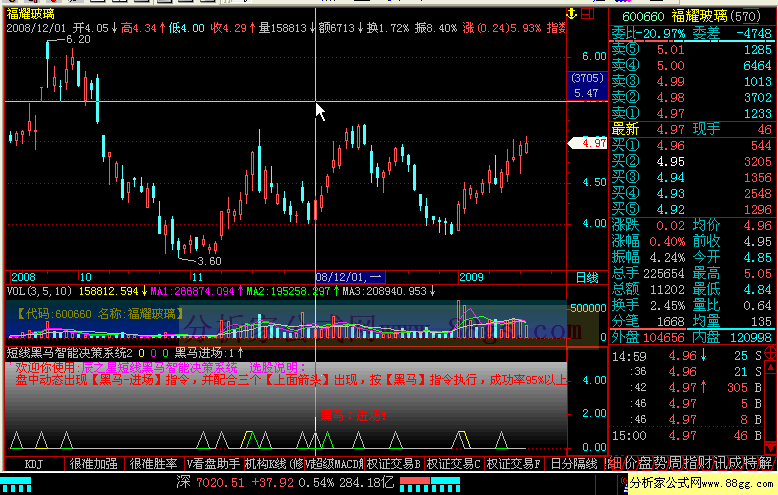Switch side panel to 周 tab
This screenshot has width=778, height=495.
675,463
